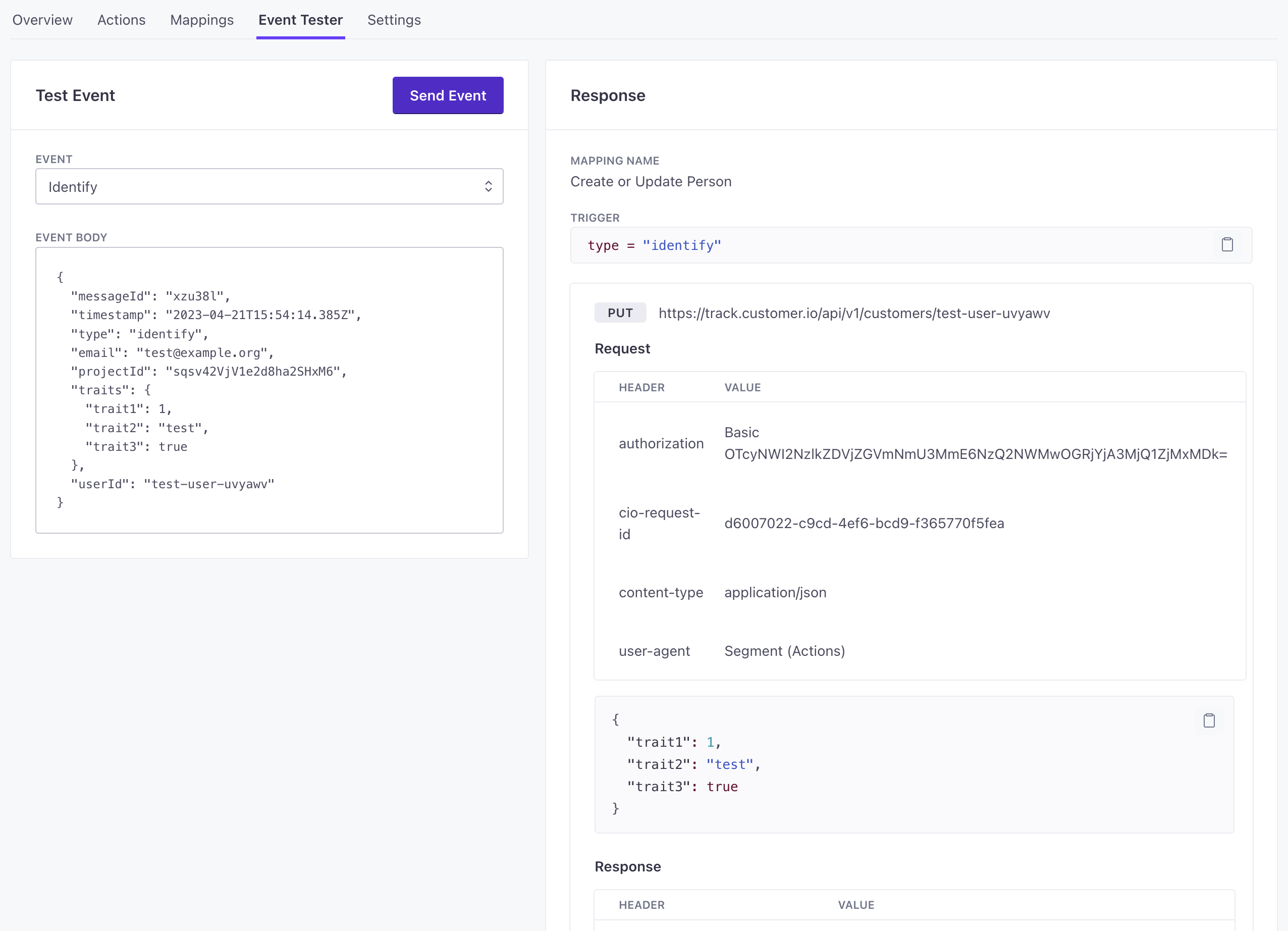The height and width of the screenshot is (931, 1288).
Task: Click the Create or Update Person mapping name
Action: coord(651,182)
